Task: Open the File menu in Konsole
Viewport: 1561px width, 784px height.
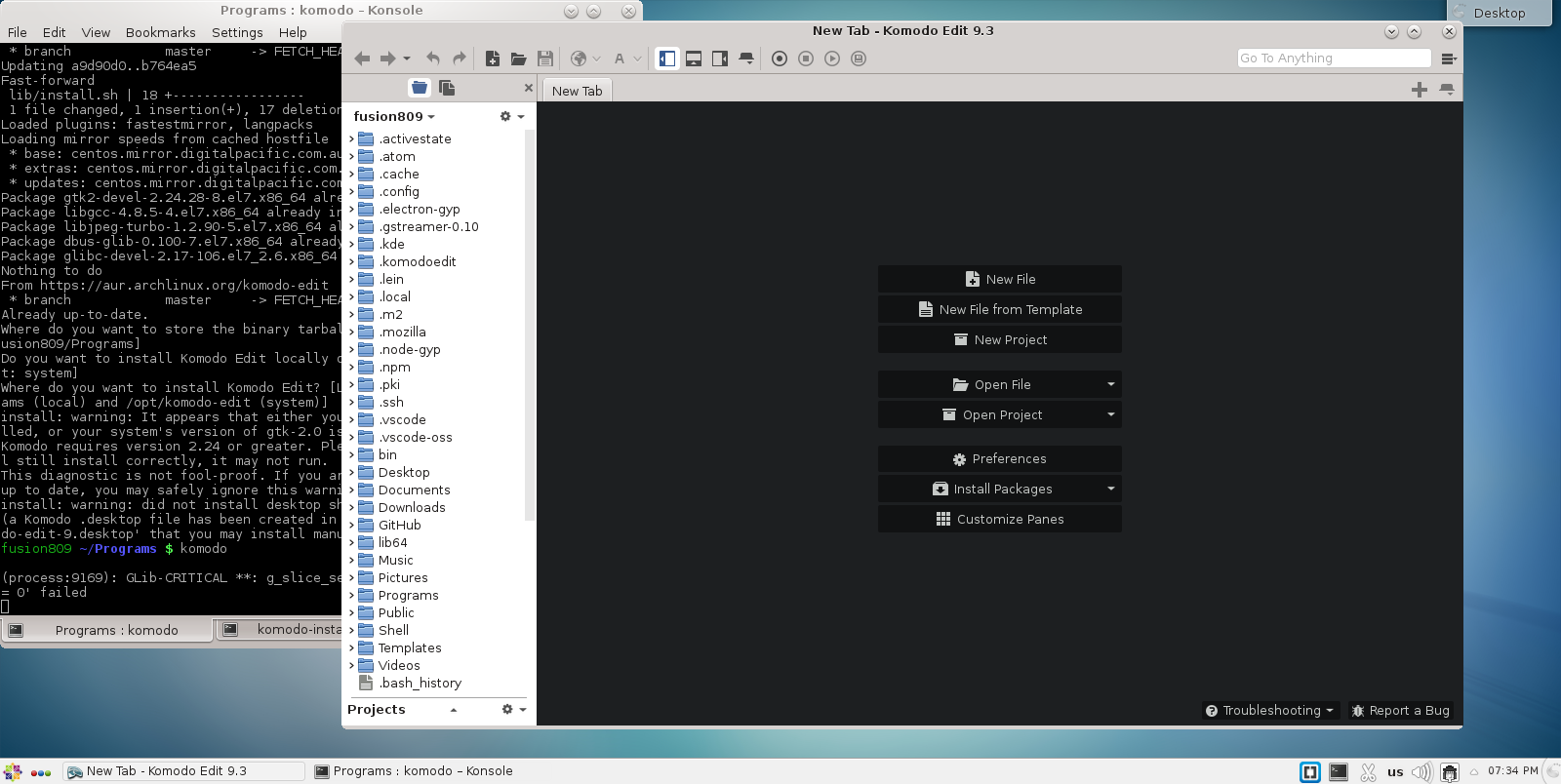Action: (x=18, y=32)
